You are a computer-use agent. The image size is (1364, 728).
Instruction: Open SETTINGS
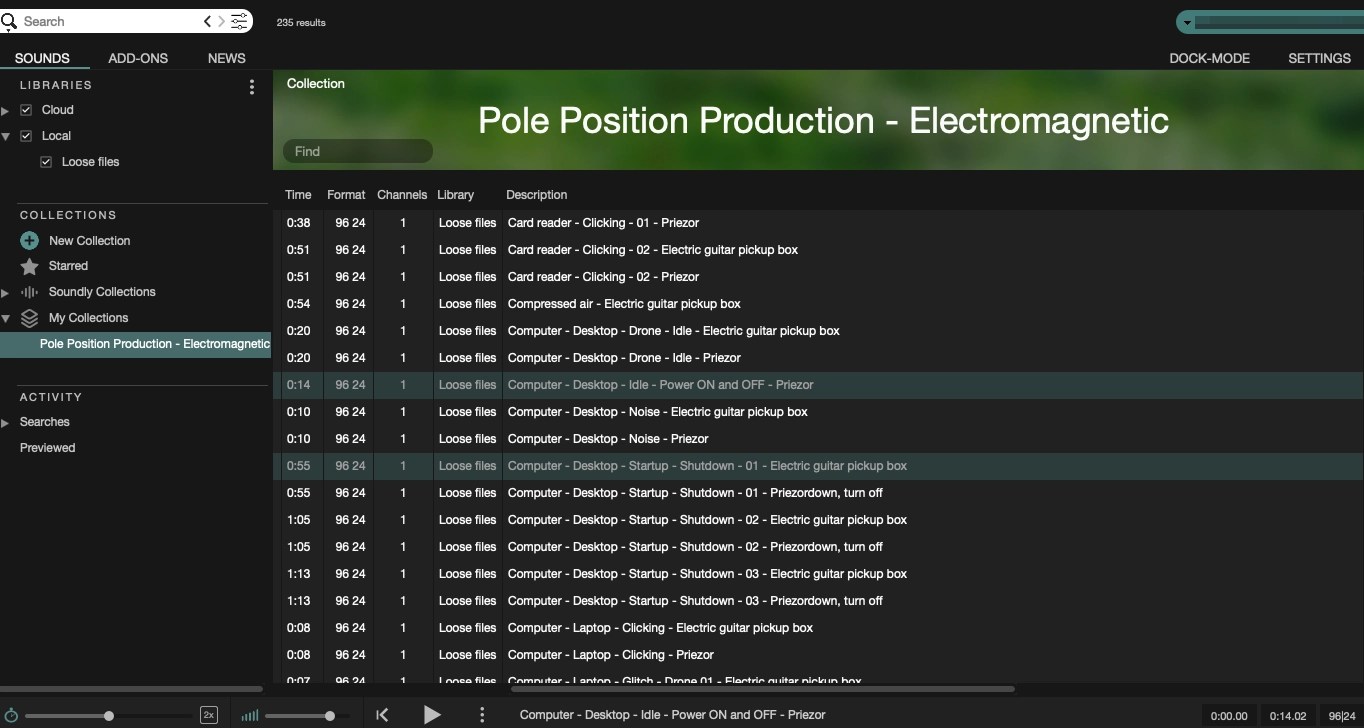click(x=1319, y=58)
